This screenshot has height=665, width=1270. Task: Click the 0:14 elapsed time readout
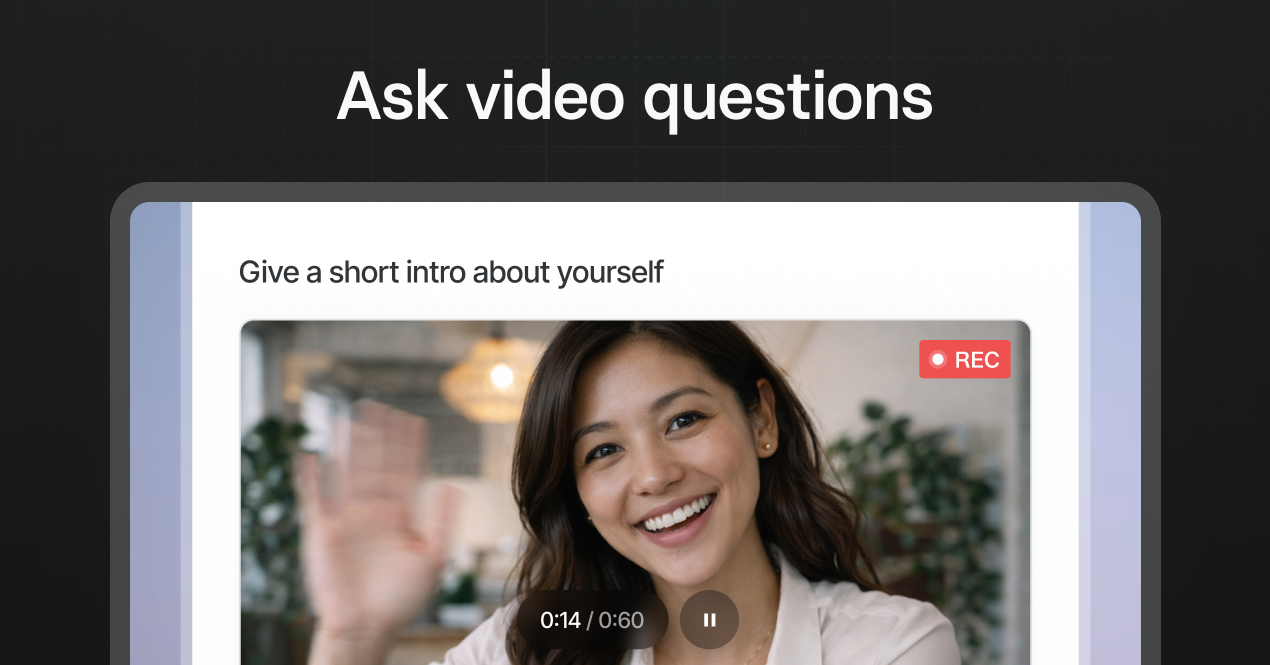click(x=560, y=620)
